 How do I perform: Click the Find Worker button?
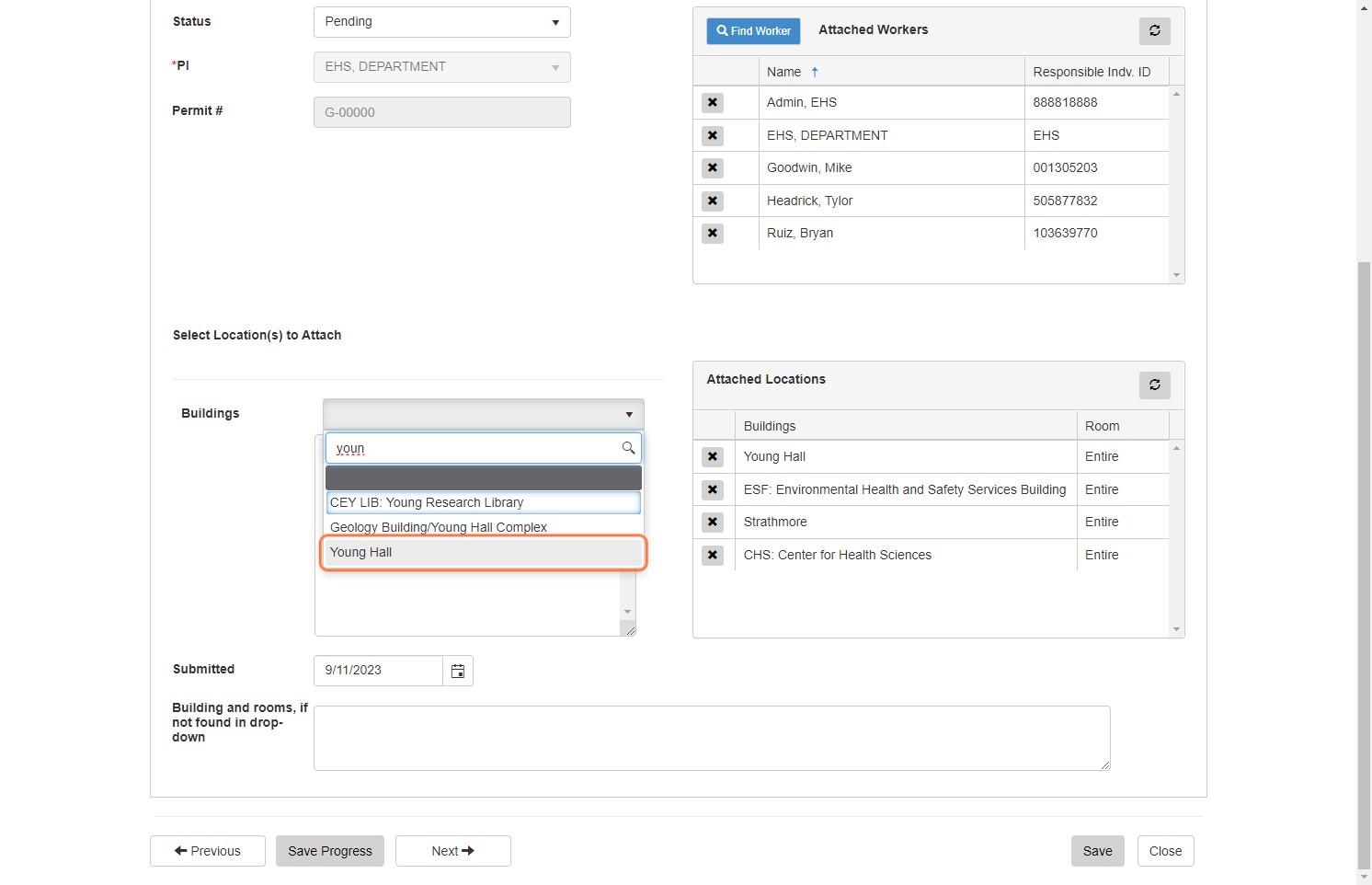point(753,30)
